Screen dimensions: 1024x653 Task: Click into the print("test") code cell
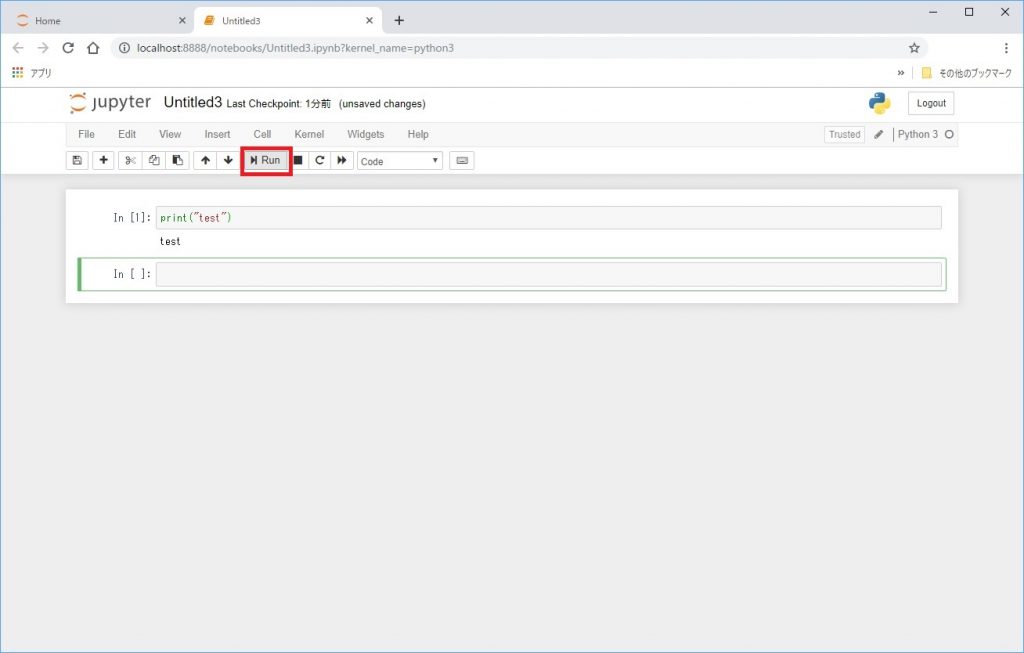tap(549, 217)
